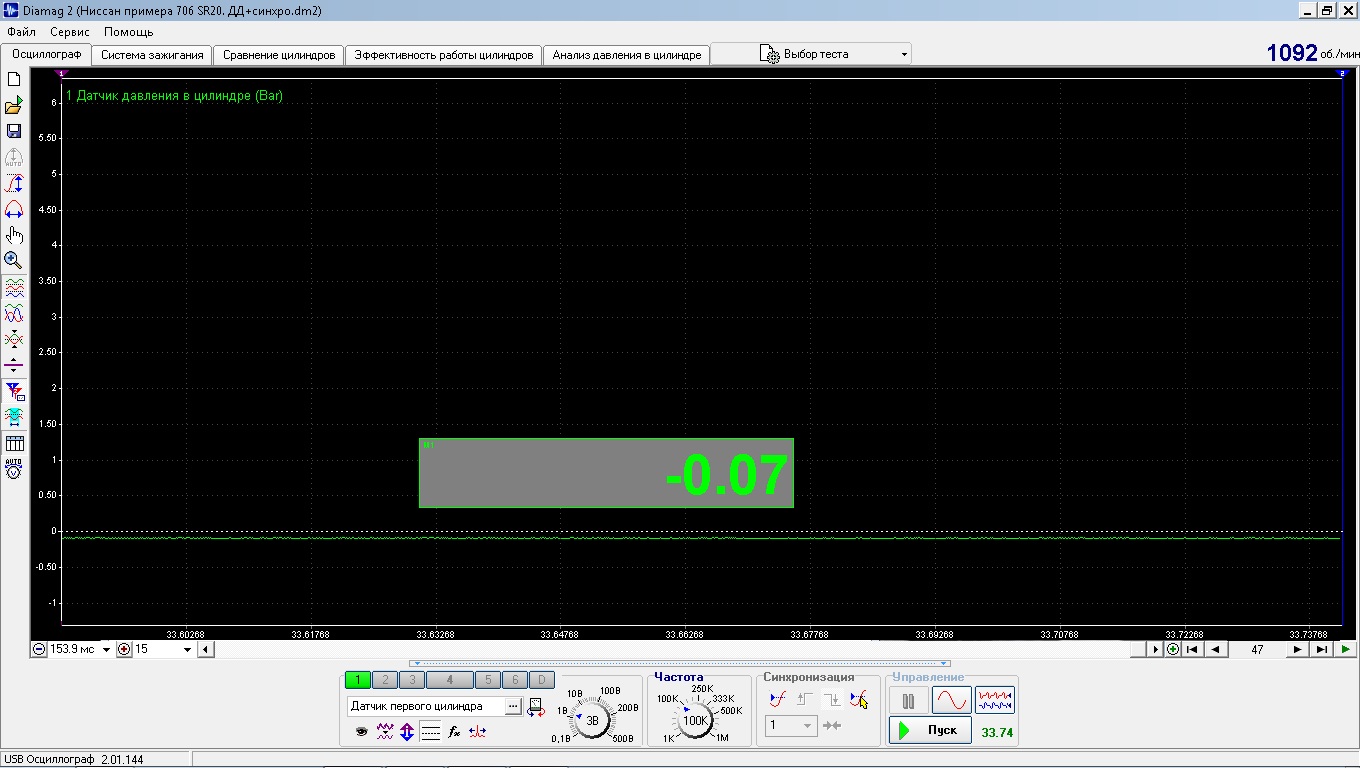Switch to the Система зажигания tab
Viewport: 1360px width, 768px height.
[152, 55]
